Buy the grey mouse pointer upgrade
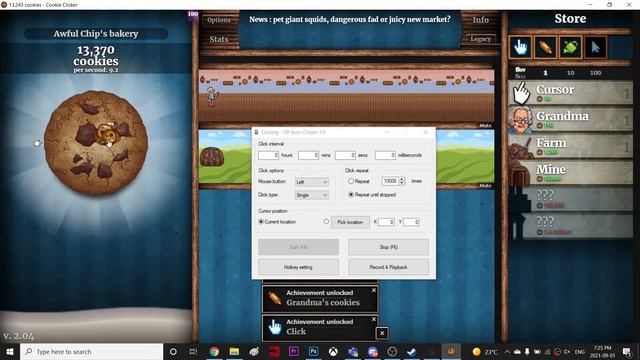The width and height of the screenshot is (640, 360). tap(595, 47)
